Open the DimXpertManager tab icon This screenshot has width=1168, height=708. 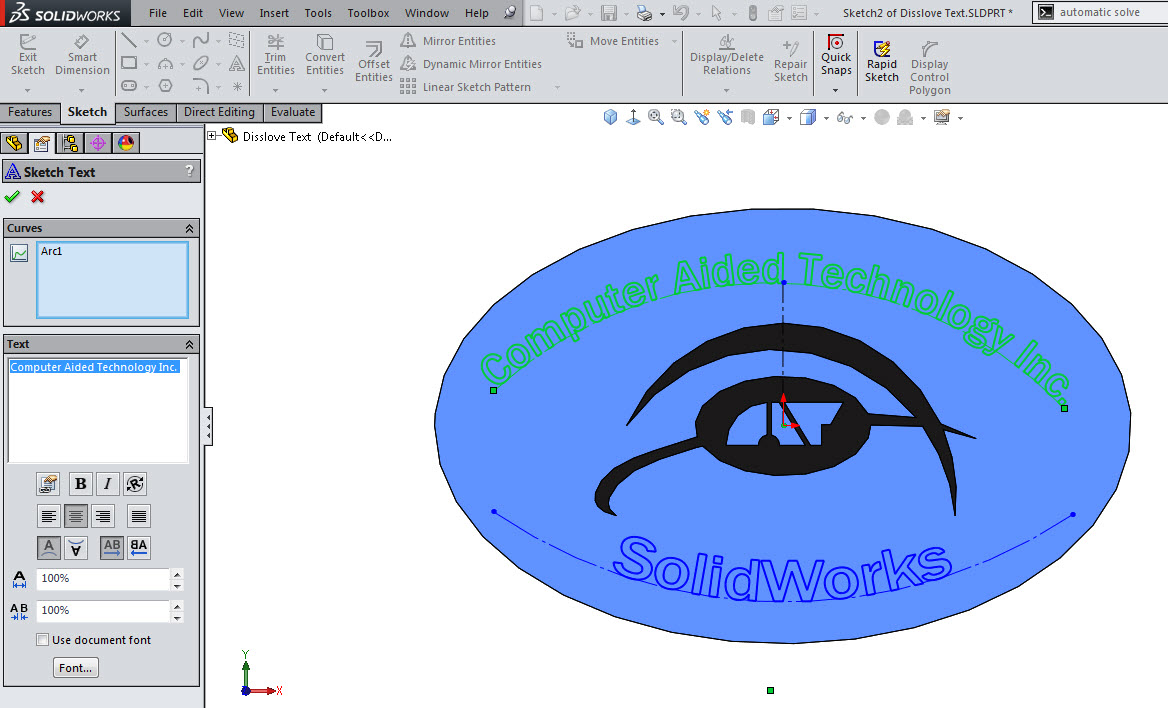click(x=98, y=142)
